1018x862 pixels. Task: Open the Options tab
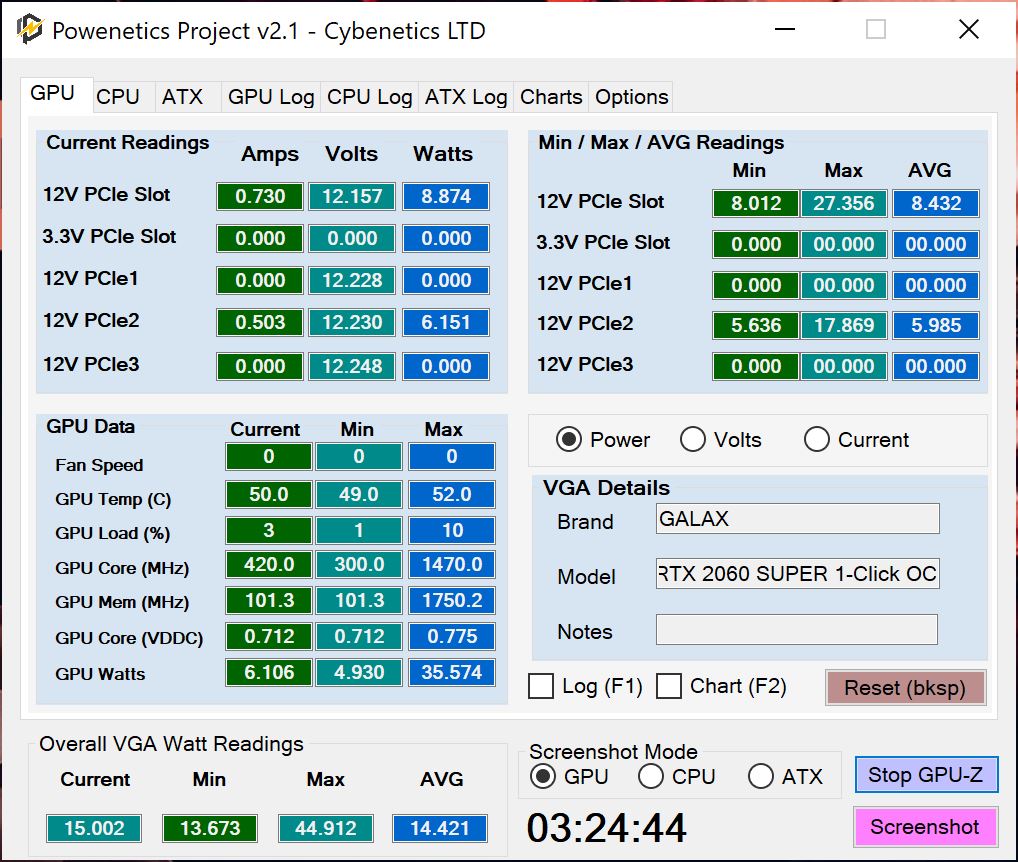632,97
